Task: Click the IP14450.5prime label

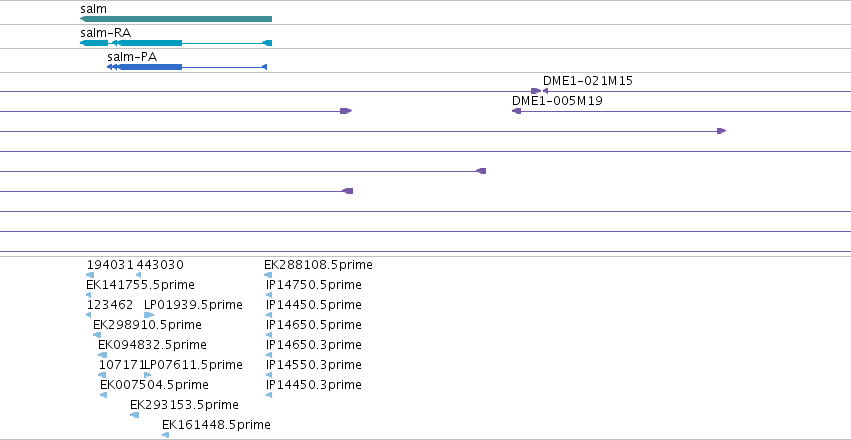Action: pyautogui.click(x=314, y=305)
